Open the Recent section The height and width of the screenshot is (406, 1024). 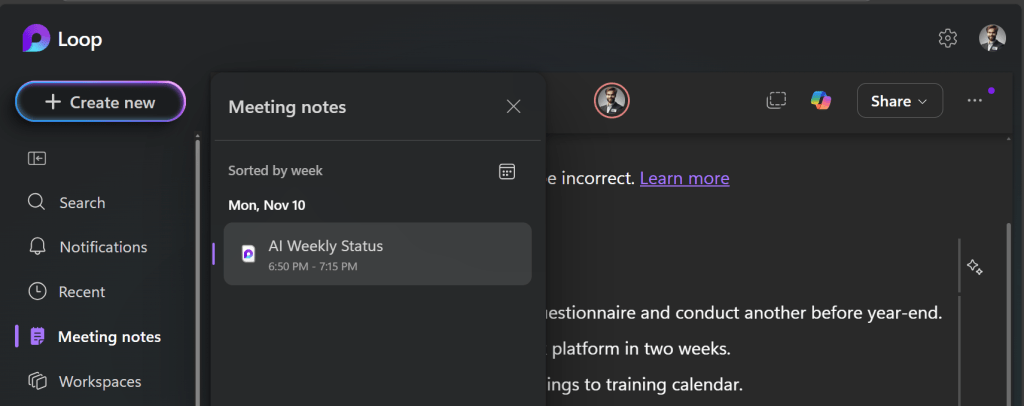[81, 292]
